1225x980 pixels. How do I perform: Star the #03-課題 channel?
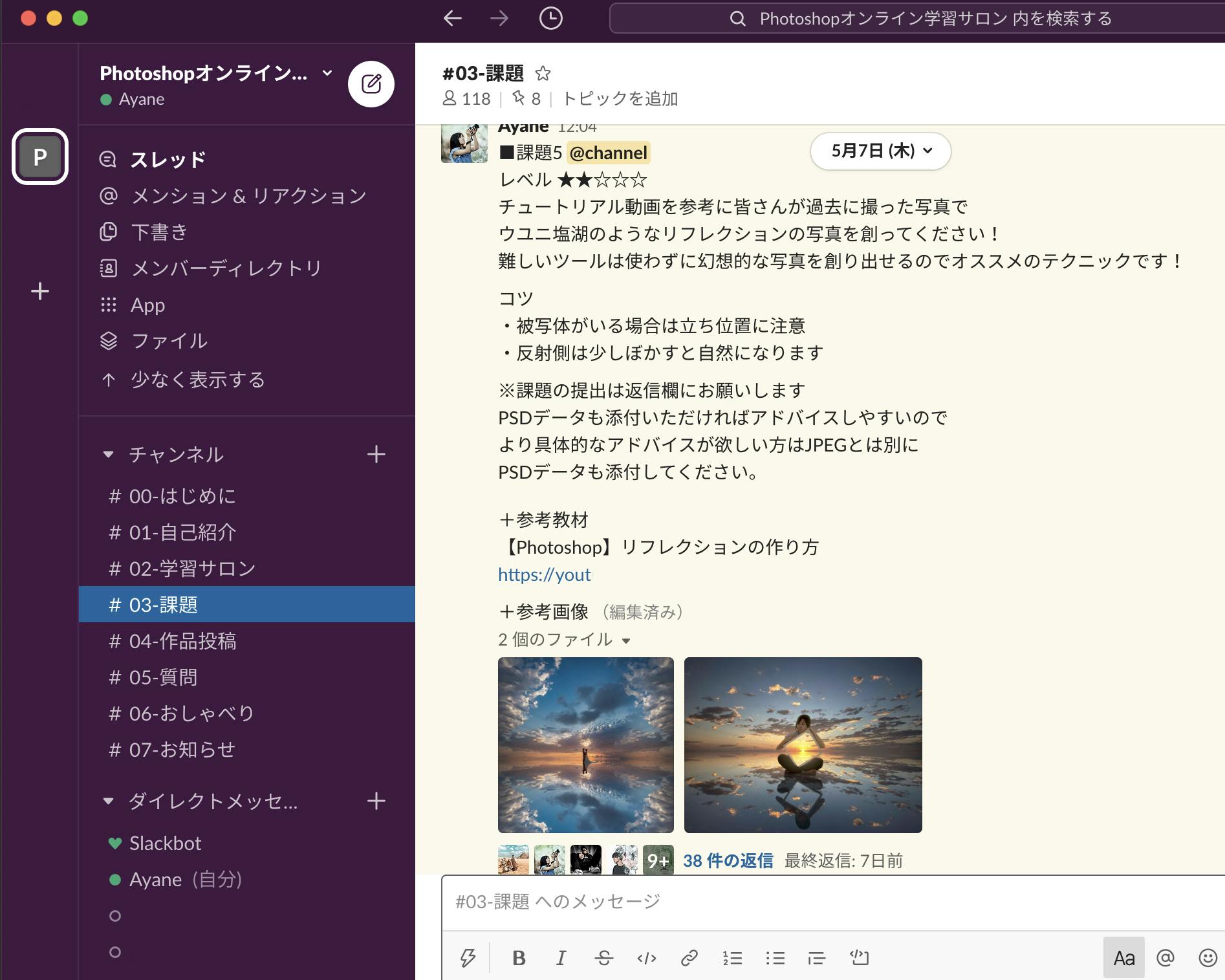click(x=543, y=73)
